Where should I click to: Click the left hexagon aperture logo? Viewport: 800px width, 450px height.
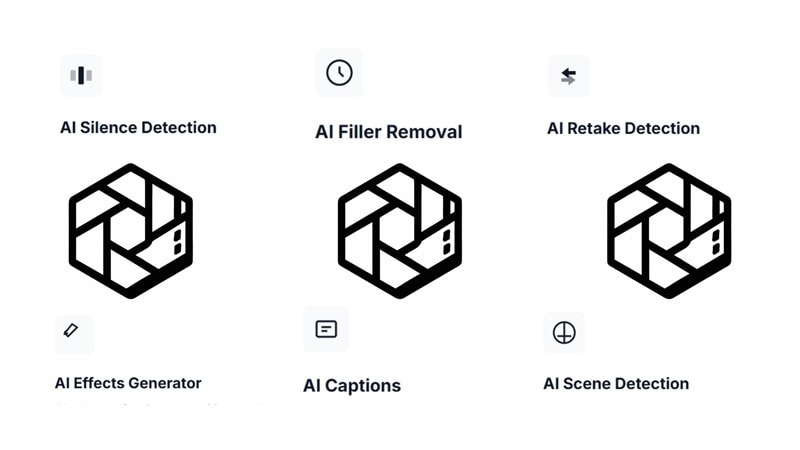point(131,231)
